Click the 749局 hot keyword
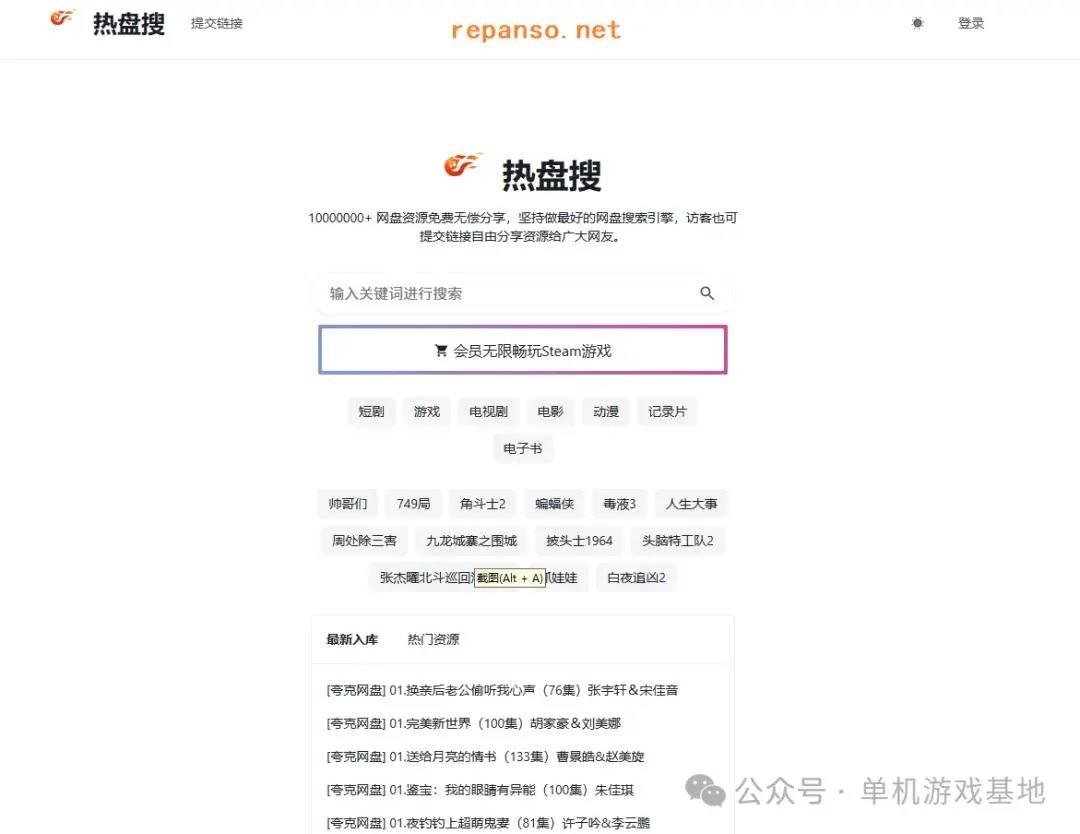1080x834 pixels. tap(413, 504)
